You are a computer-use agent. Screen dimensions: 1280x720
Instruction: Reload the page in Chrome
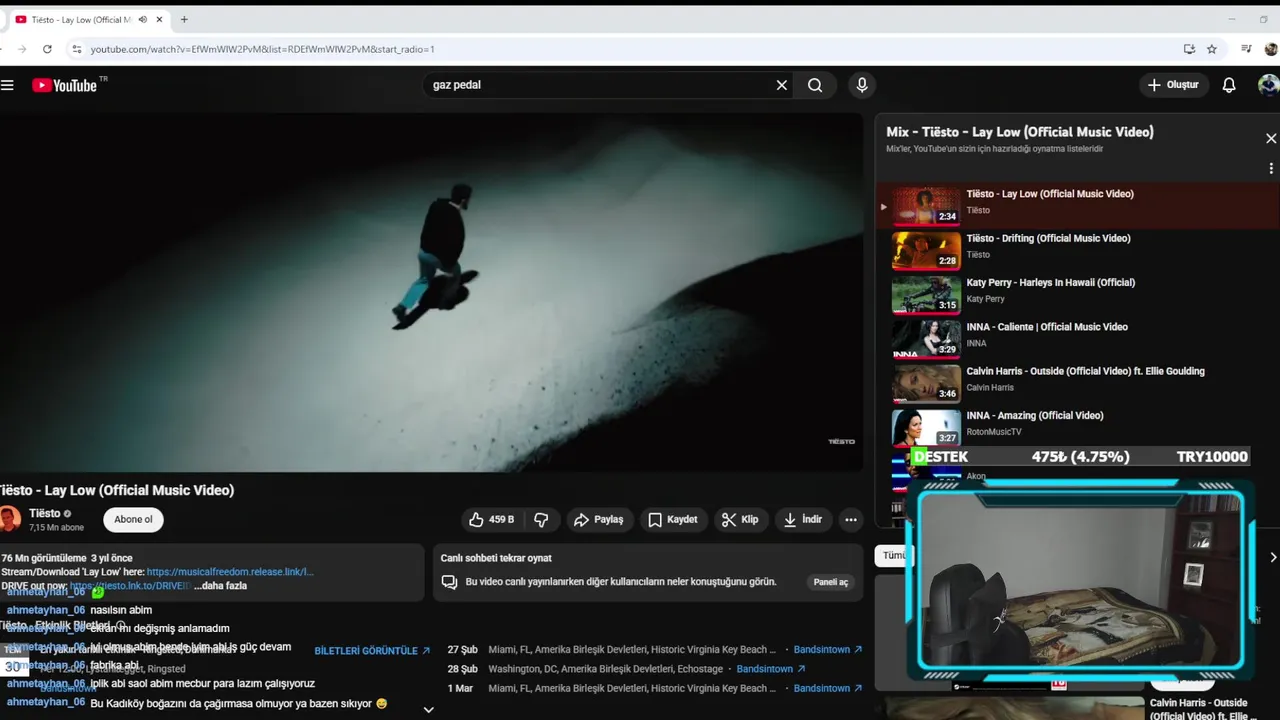point(47,49)
